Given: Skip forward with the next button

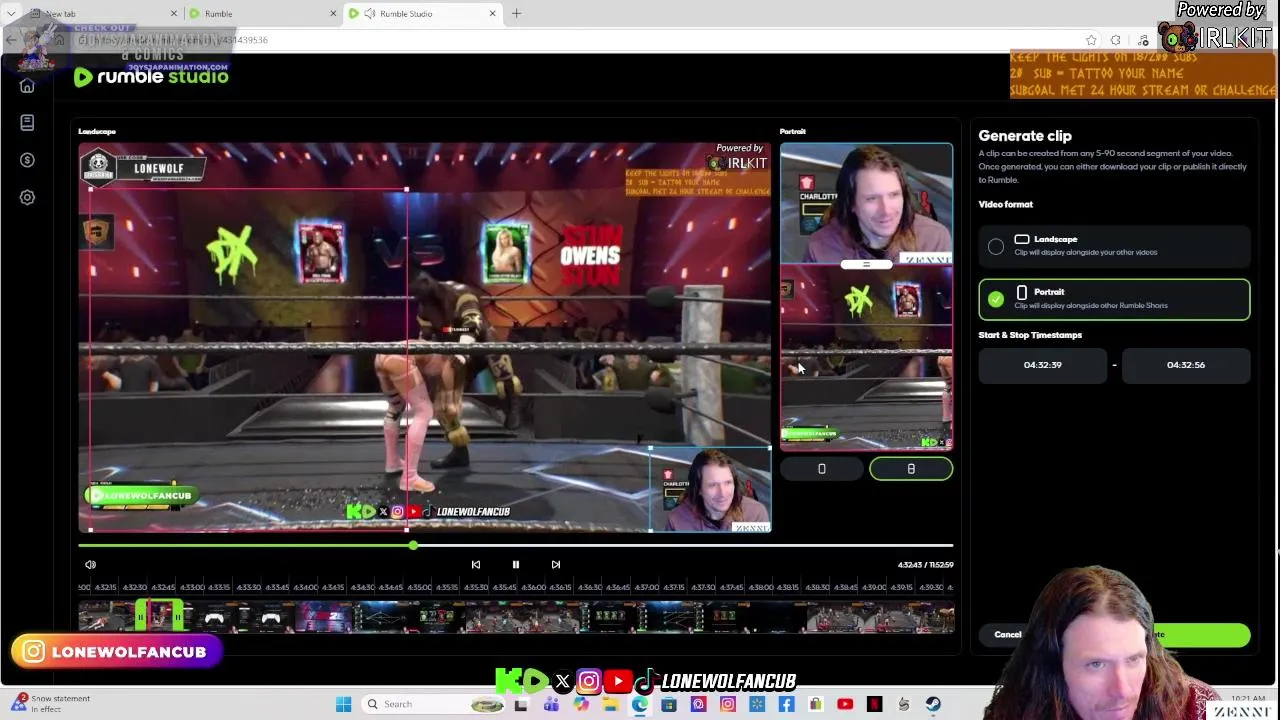Looking at the screenshot, I should (556, 565).
